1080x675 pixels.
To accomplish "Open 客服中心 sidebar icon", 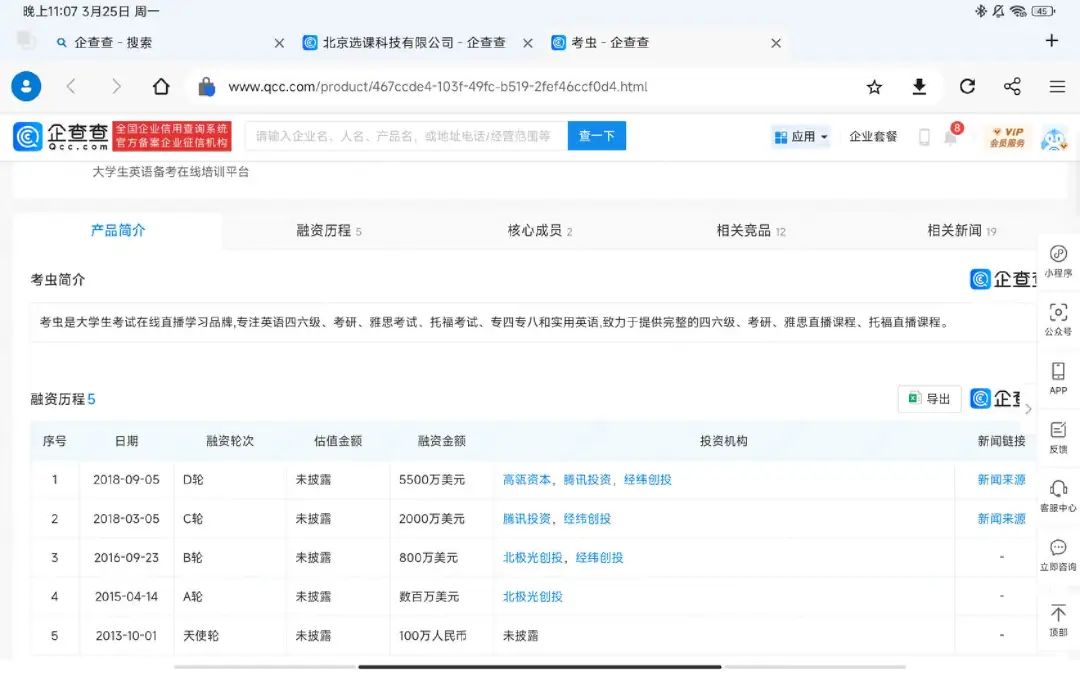I will click(1058, 496).
